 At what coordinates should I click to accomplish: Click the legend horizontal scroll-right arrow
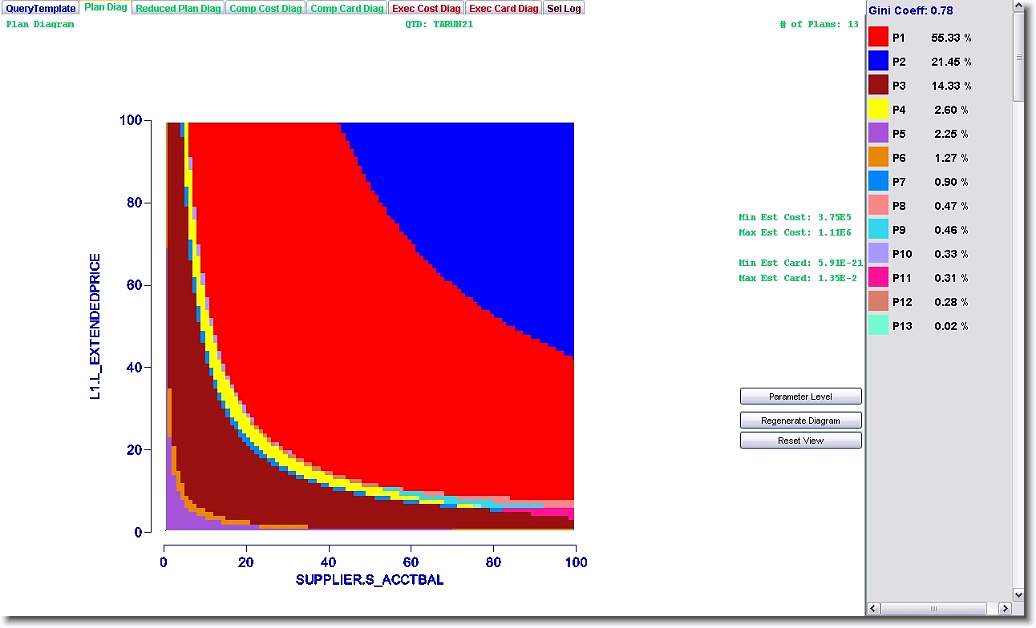coord(1005,608)
